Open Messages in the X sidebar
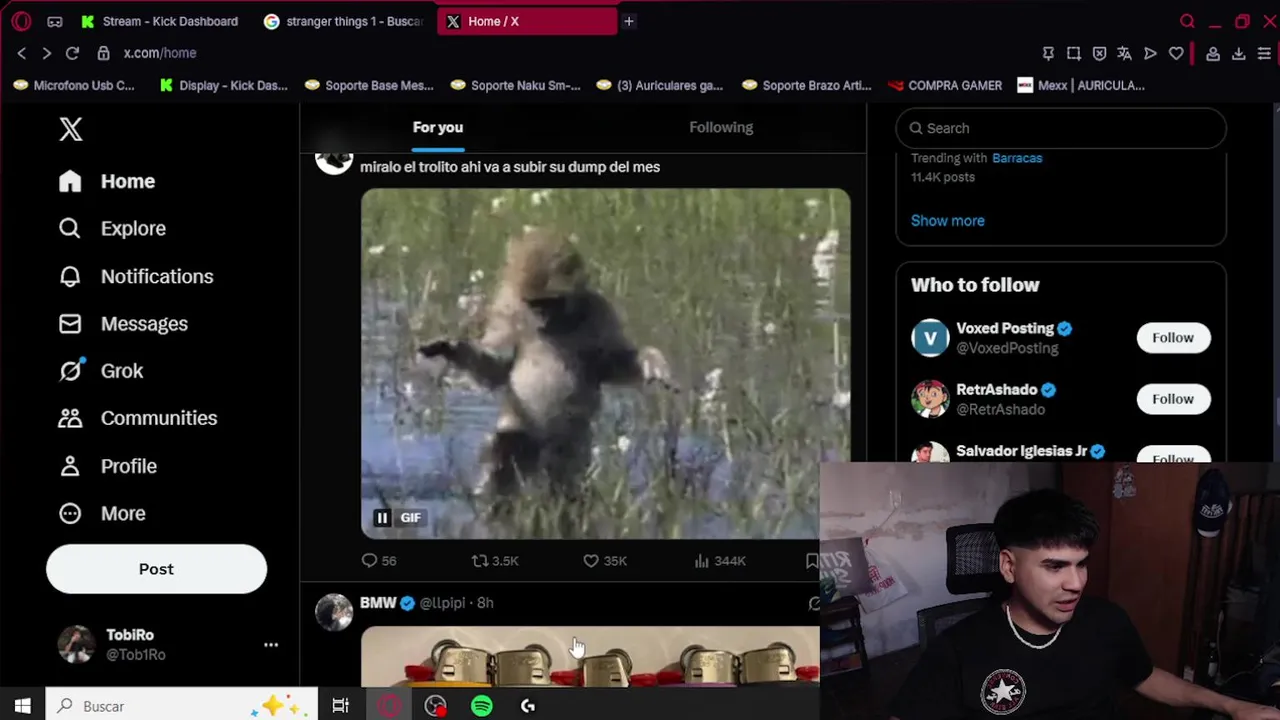The image size is (1280, 720). tap(123, 323)
